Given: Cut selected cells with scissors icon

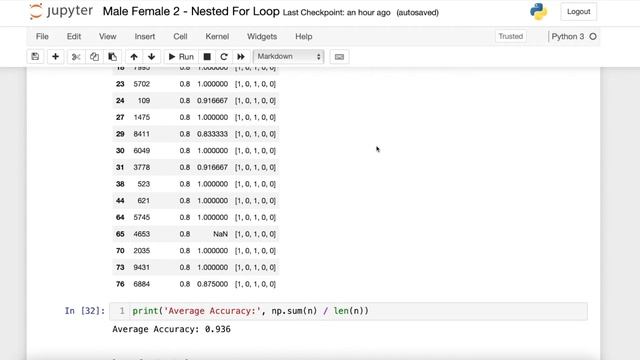Looking at the screenshot, I should point(76,57).
